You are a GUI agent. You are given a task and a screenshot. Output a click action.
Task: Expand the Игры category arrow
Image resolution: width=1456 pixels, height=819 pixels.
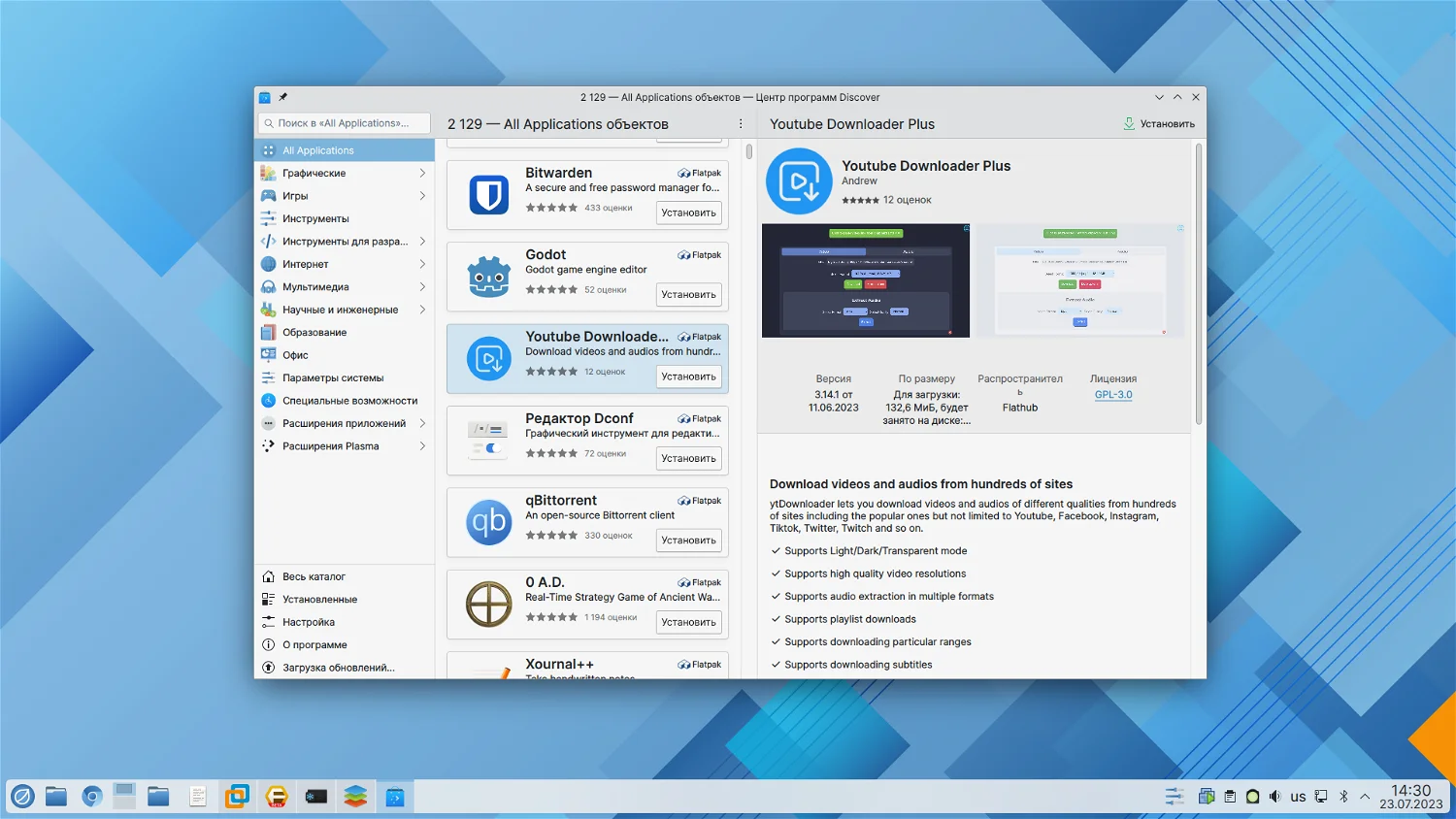pyautogui.click(x=422, y=196)
